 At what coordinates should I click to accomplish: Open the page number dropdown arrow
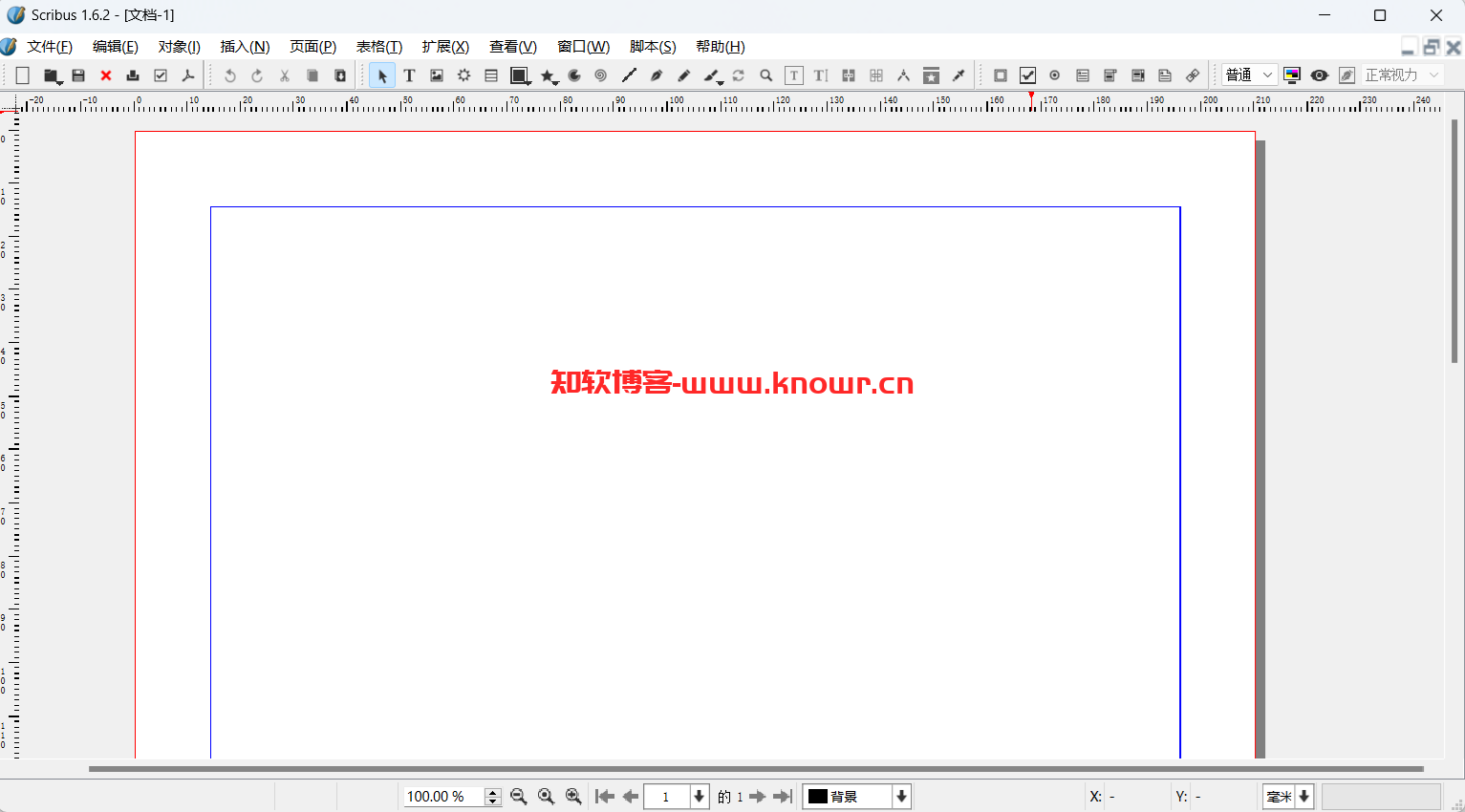point(700,797)
